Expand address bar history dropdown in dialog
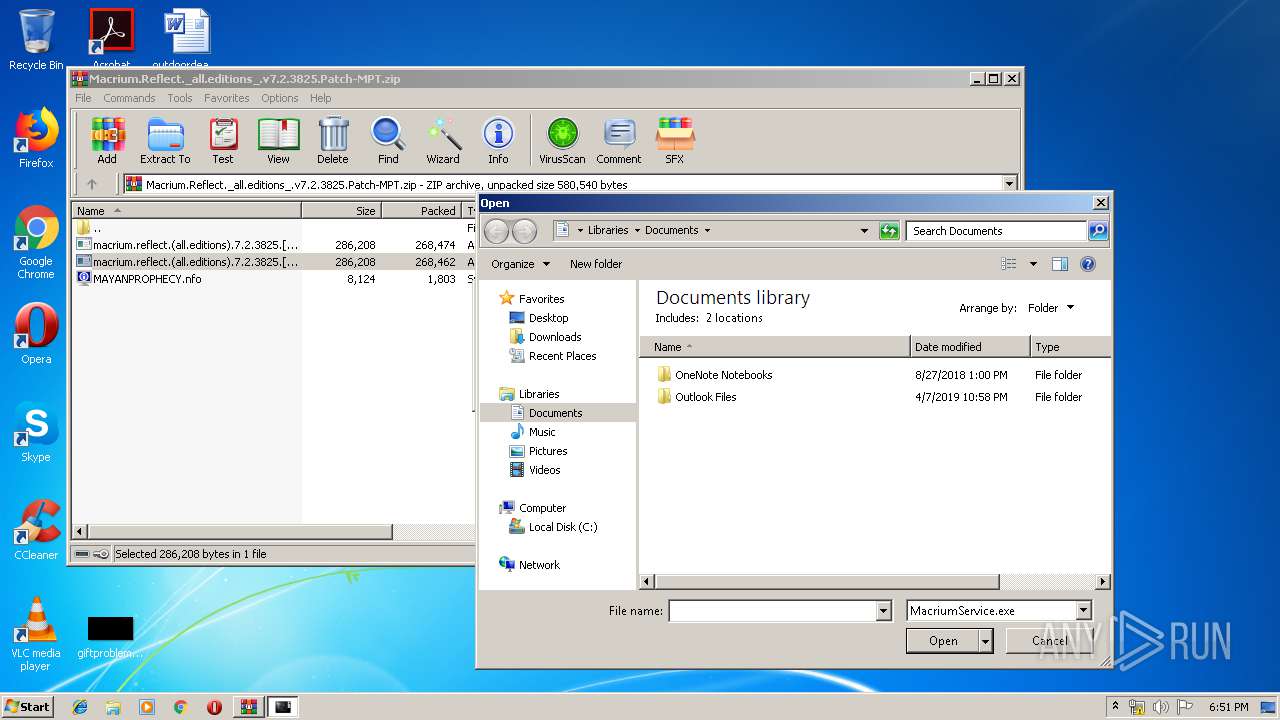Screen dimensions: 1280x720 pyautogui.click(x=864, y=231)
